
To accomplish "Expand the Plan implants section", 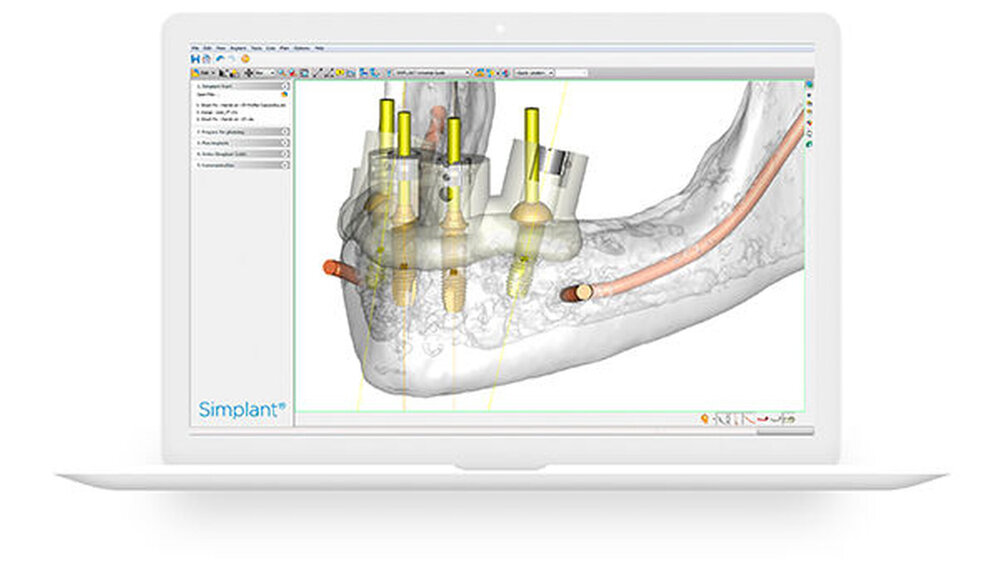I will click(284, 143).
